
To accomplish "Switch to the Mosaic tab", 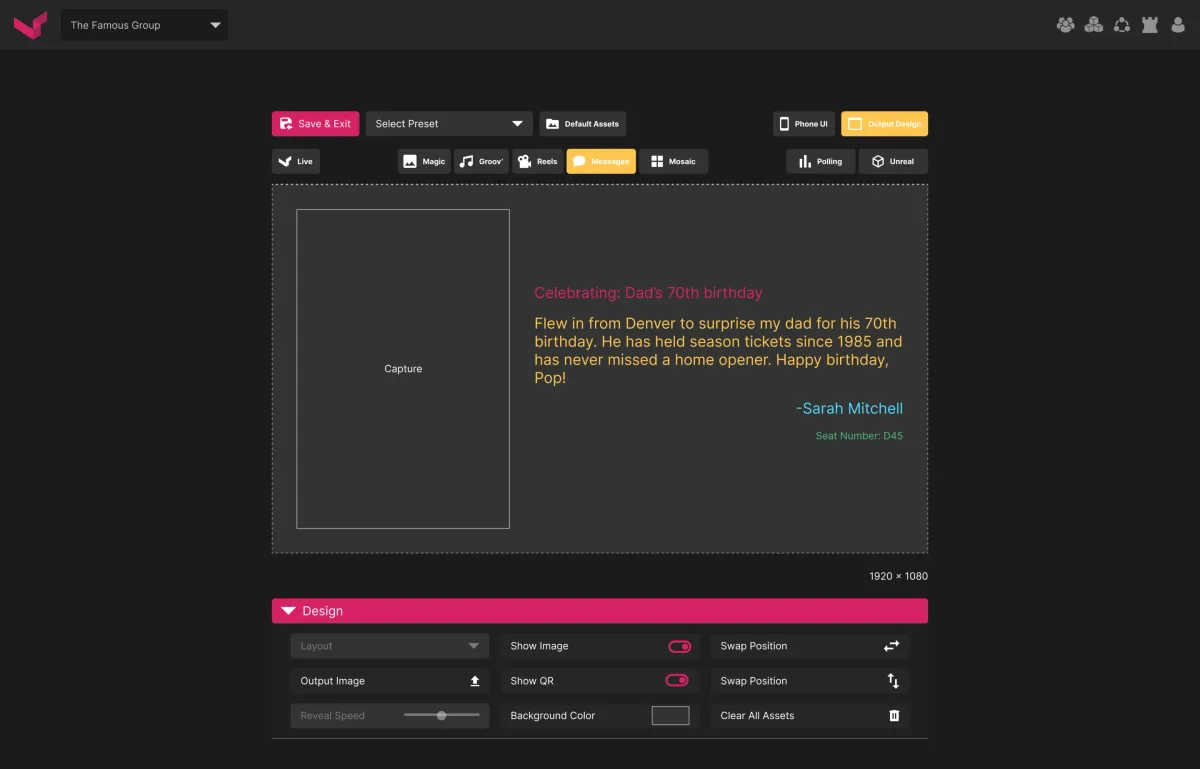I will pyautogui.click(x=674, y=161).
